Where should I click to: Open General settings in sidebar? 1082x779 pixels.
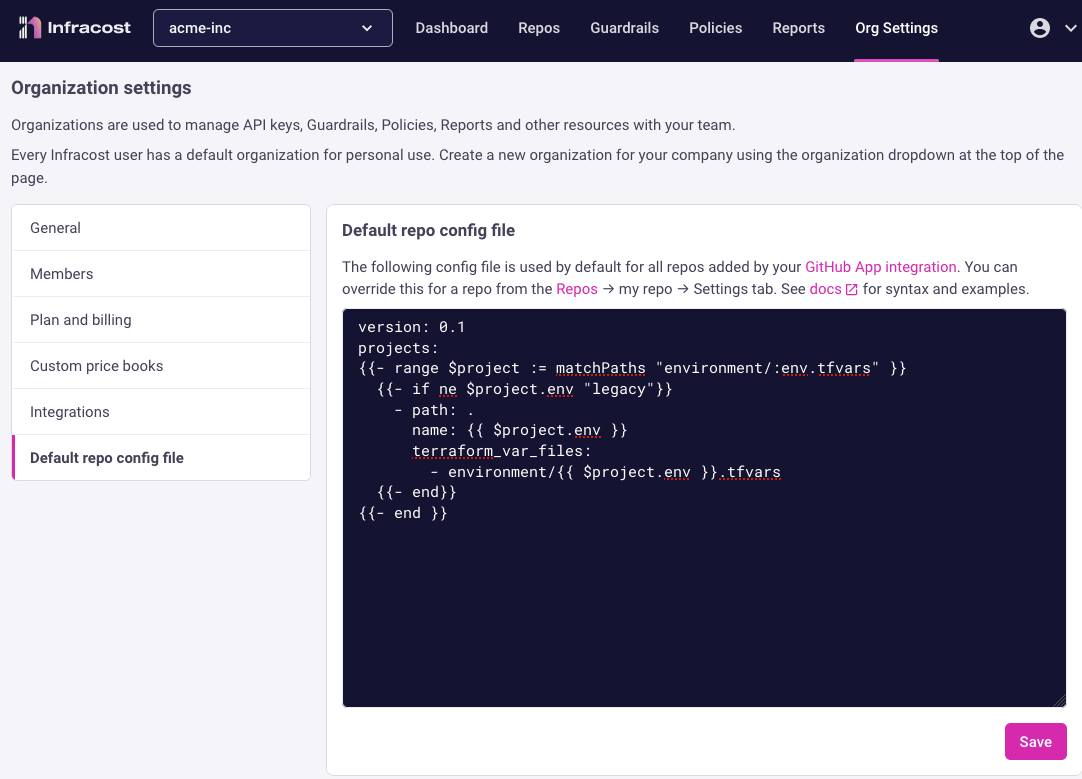coord(161,228)
